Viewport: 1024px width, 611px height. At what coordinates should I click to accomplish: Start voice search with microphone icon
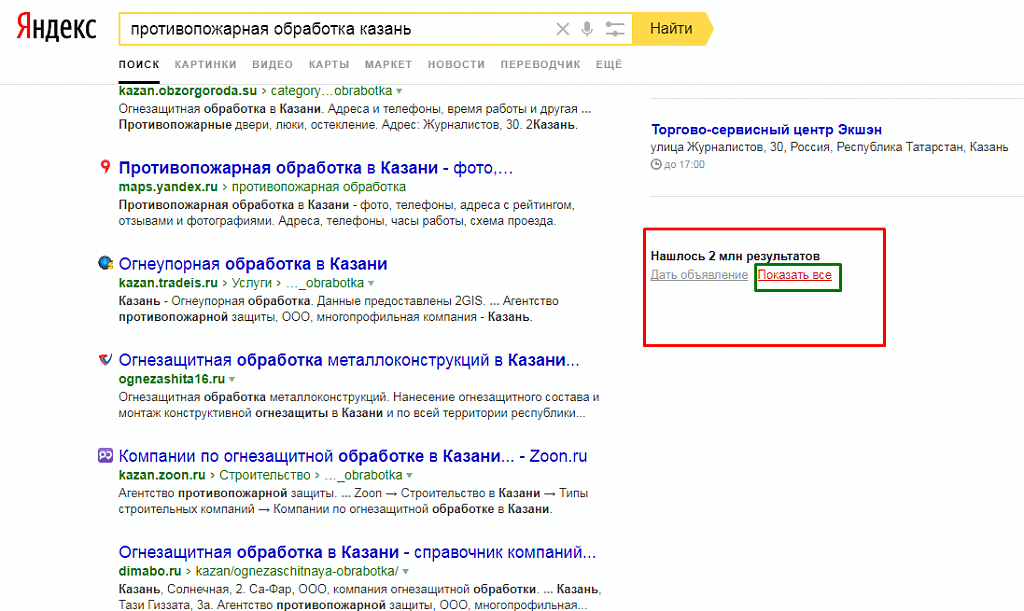point(587,29)
